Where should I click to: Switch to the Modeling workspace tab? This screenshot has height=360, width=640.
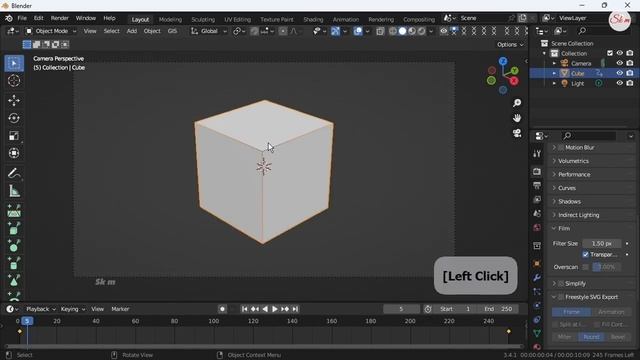click(x=170, y=19)
